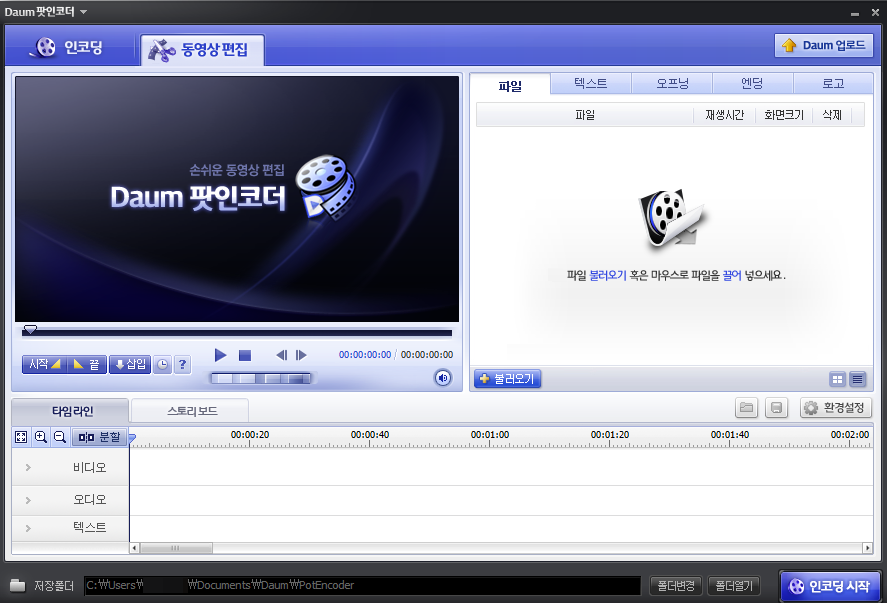Click the 분할 split button

(100, 437)
